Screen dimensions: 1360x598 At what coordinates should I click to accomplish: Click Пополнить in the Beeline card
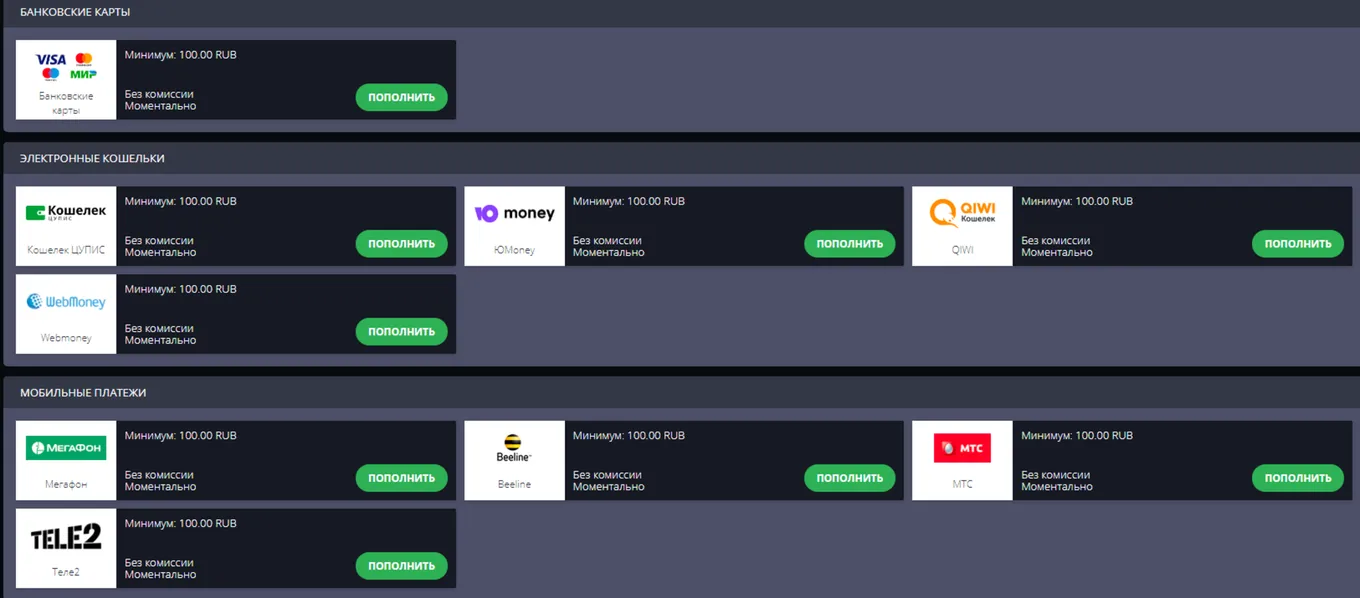point(849,478)
